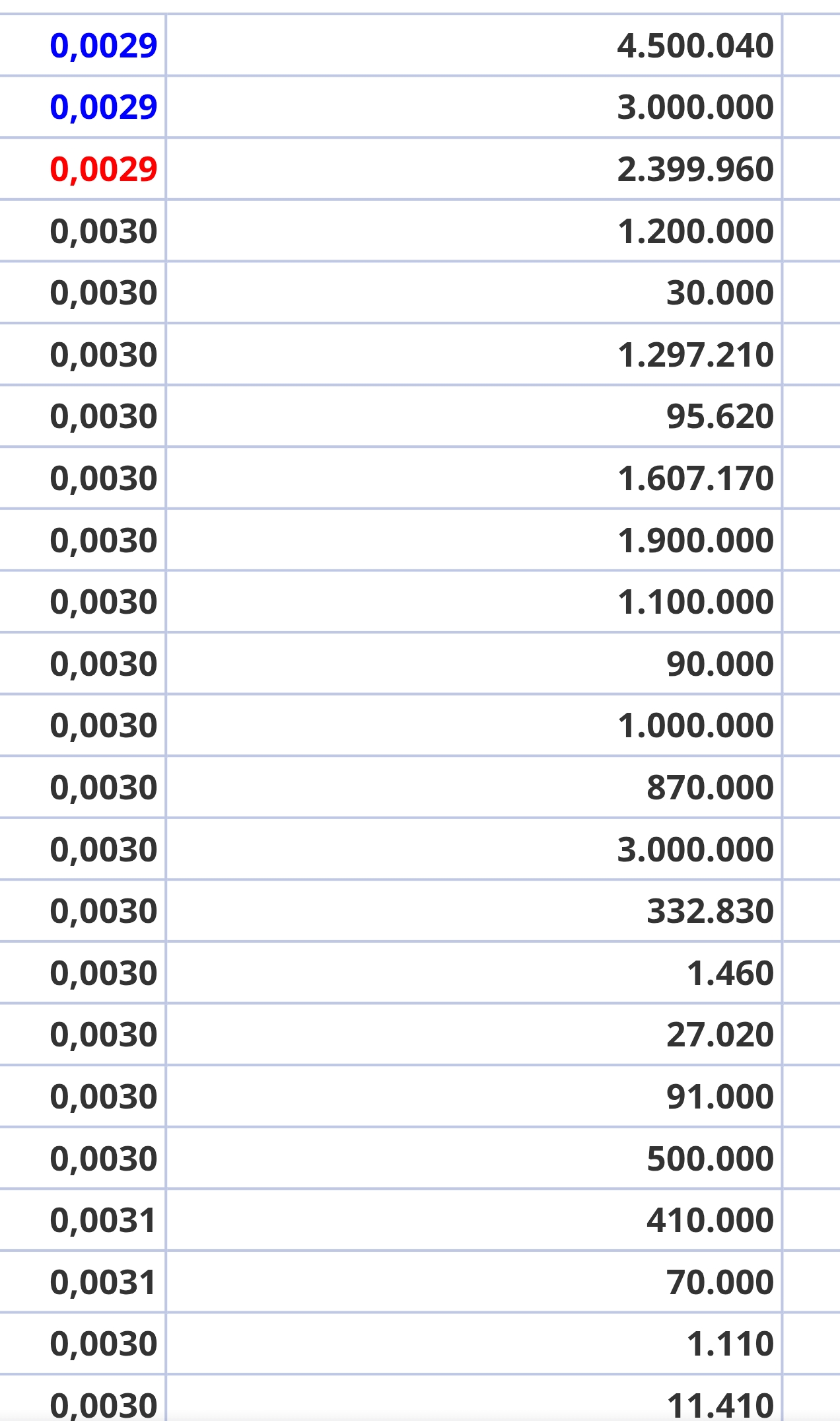Select the 500.000 volume cell
The image size is (840, 1421).
(473, 1159)
